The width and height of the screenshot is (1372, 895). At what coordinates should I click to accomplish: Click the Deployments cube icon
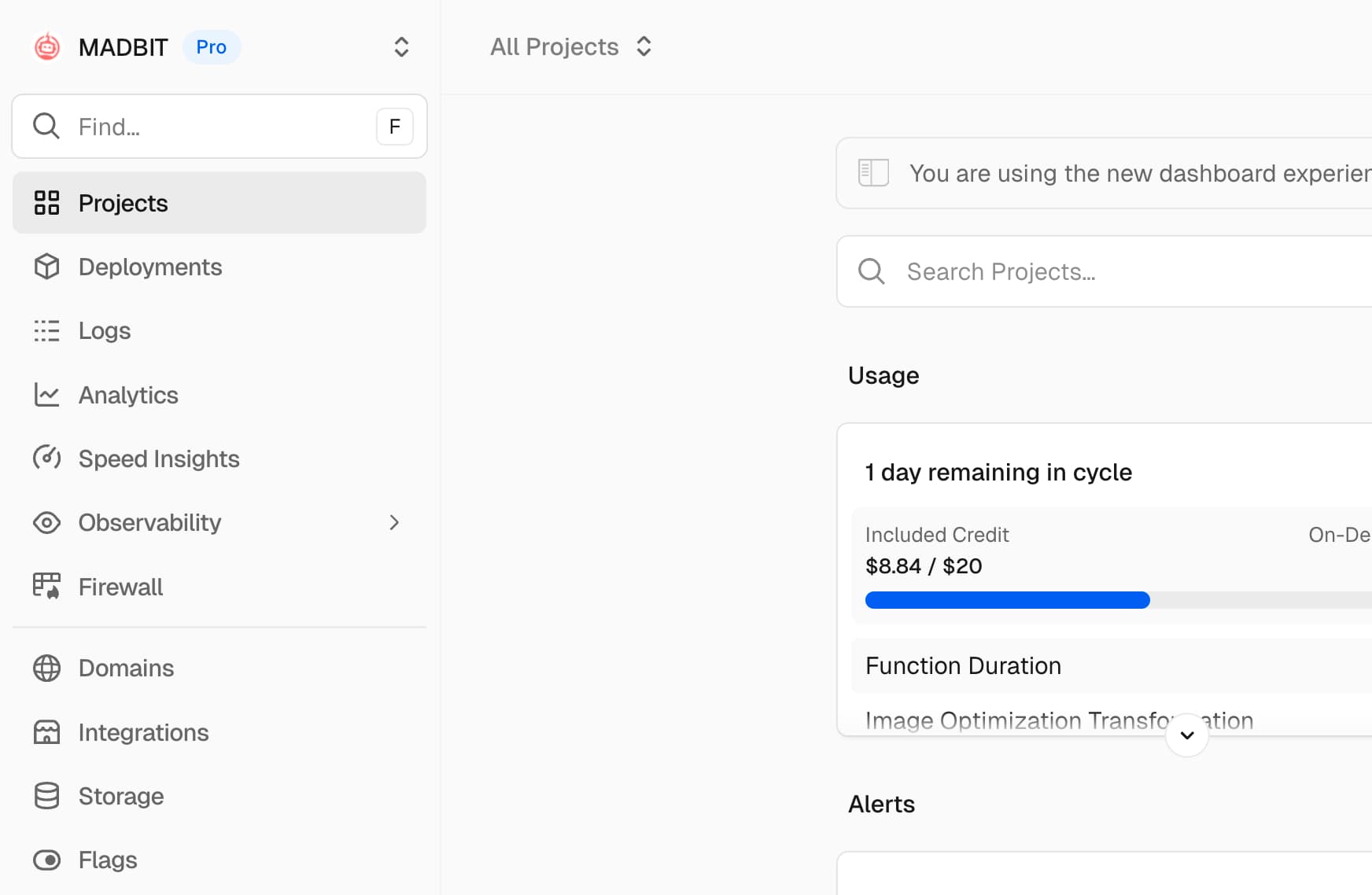point(46,267)
